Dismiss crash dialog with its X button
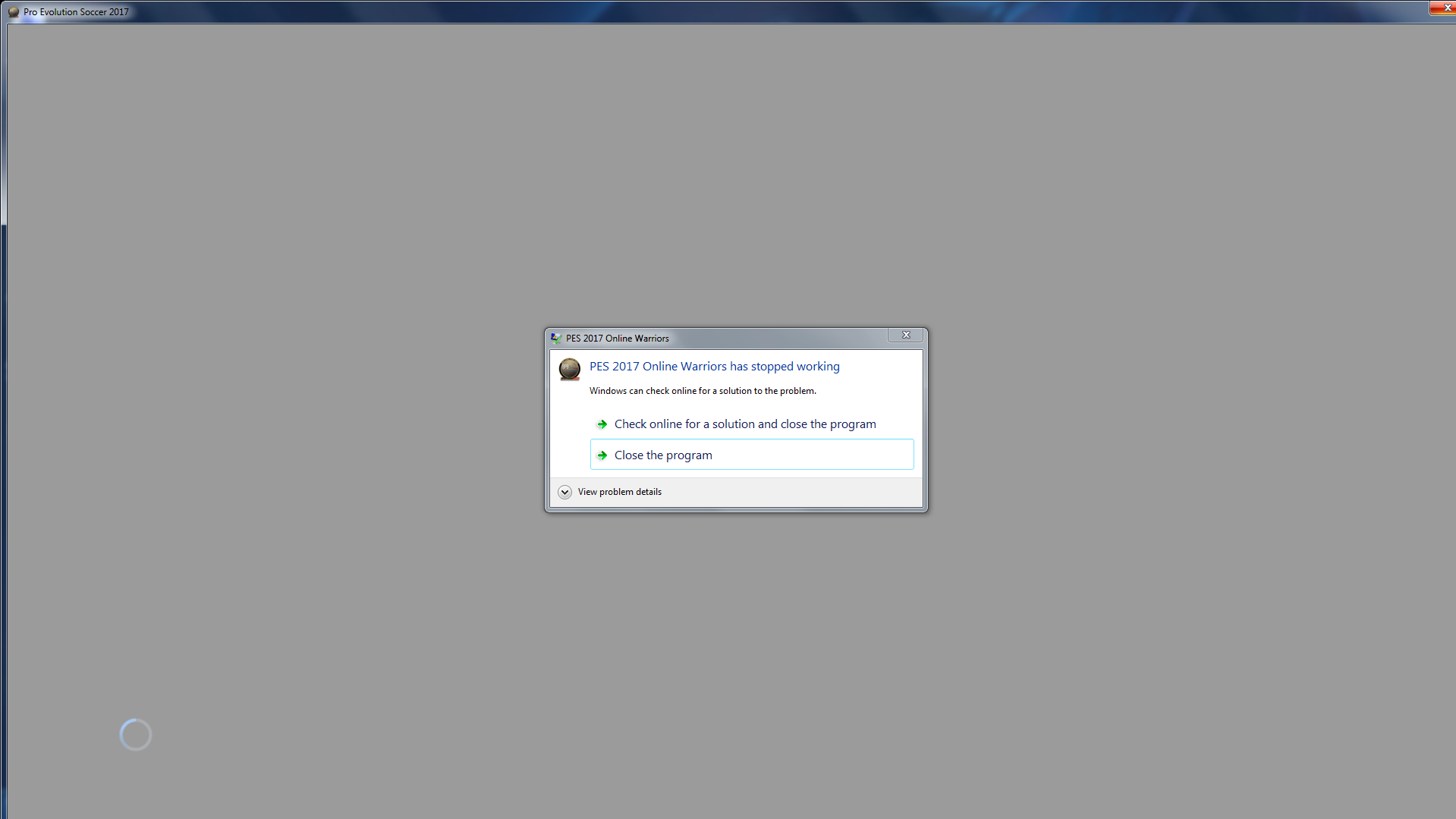The width and height of the screenshot is (1456, 819). [x=905, y=335]
